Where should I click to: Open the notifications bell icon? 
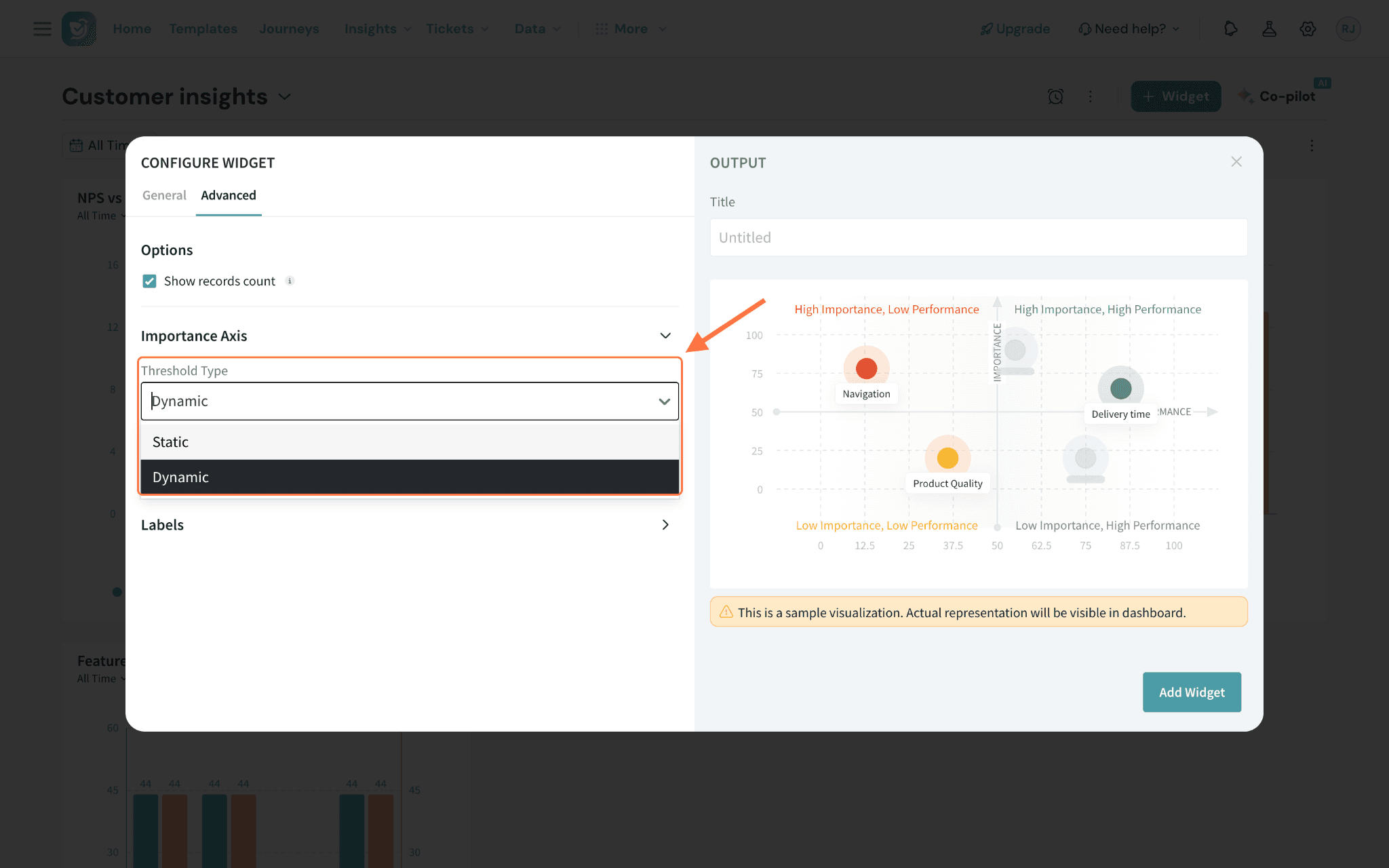tap(1230, 28)
